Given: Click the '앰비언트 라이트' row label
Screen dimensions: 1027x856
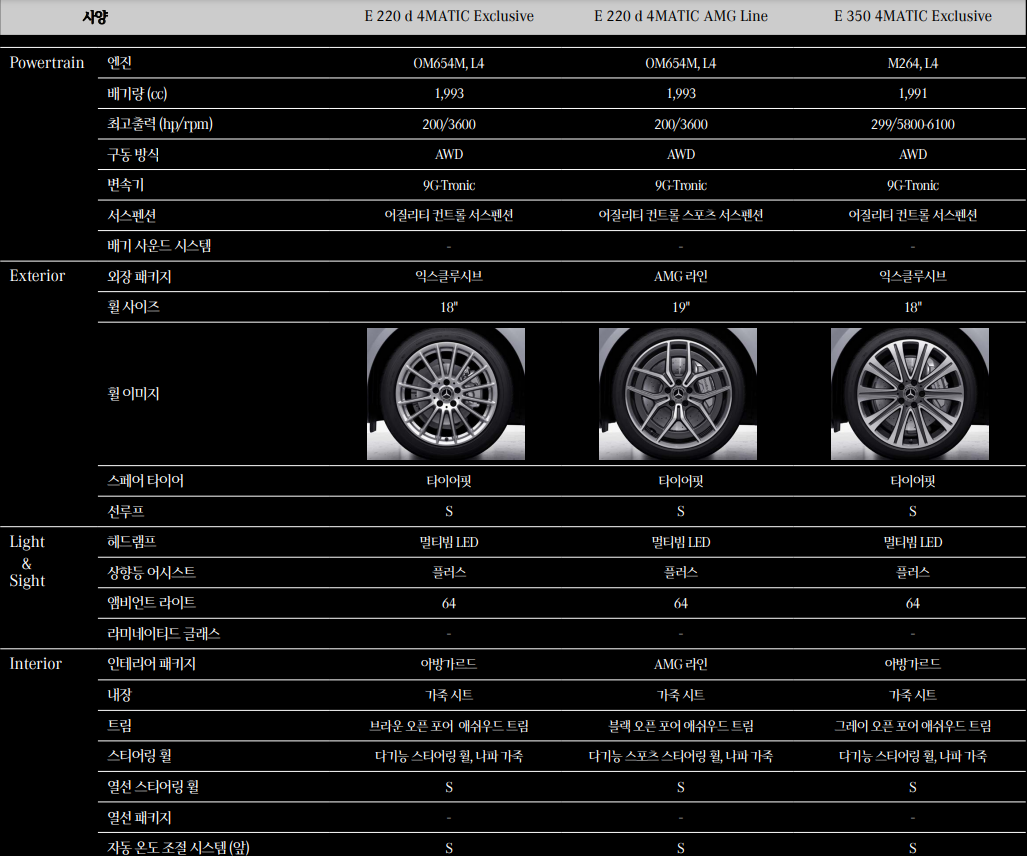Looking at the screenshot, I should click(151, 603).
